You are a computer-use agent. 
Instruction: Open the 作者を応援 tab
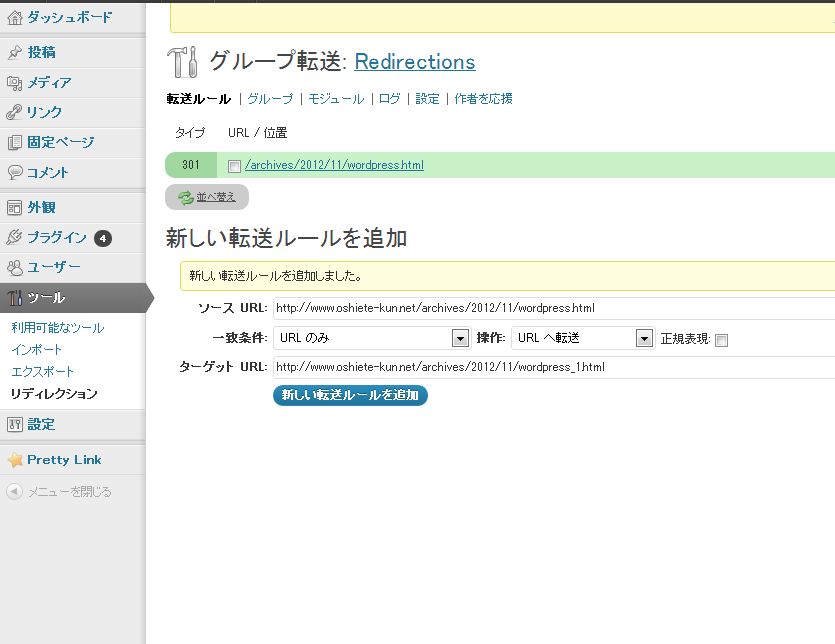(483, 99)
